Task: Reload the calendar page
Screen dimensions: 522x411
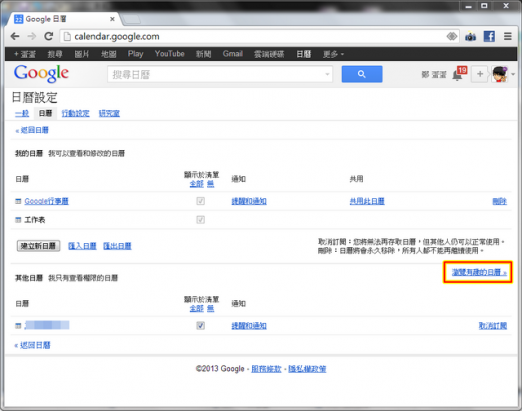Action: pyautogui.click(x=49, y=36)
